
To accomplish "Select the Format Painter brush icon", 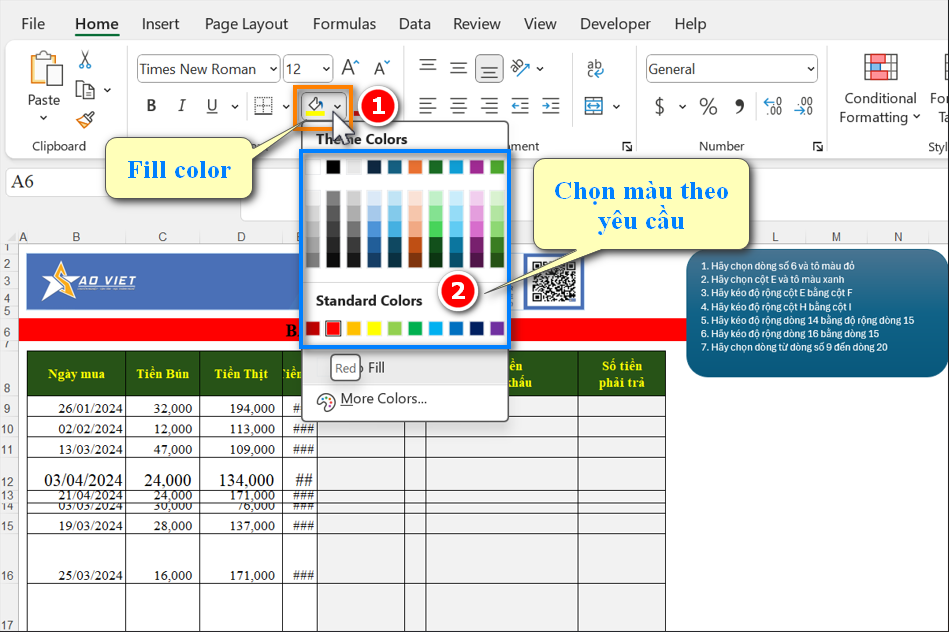I will (85, 120).
